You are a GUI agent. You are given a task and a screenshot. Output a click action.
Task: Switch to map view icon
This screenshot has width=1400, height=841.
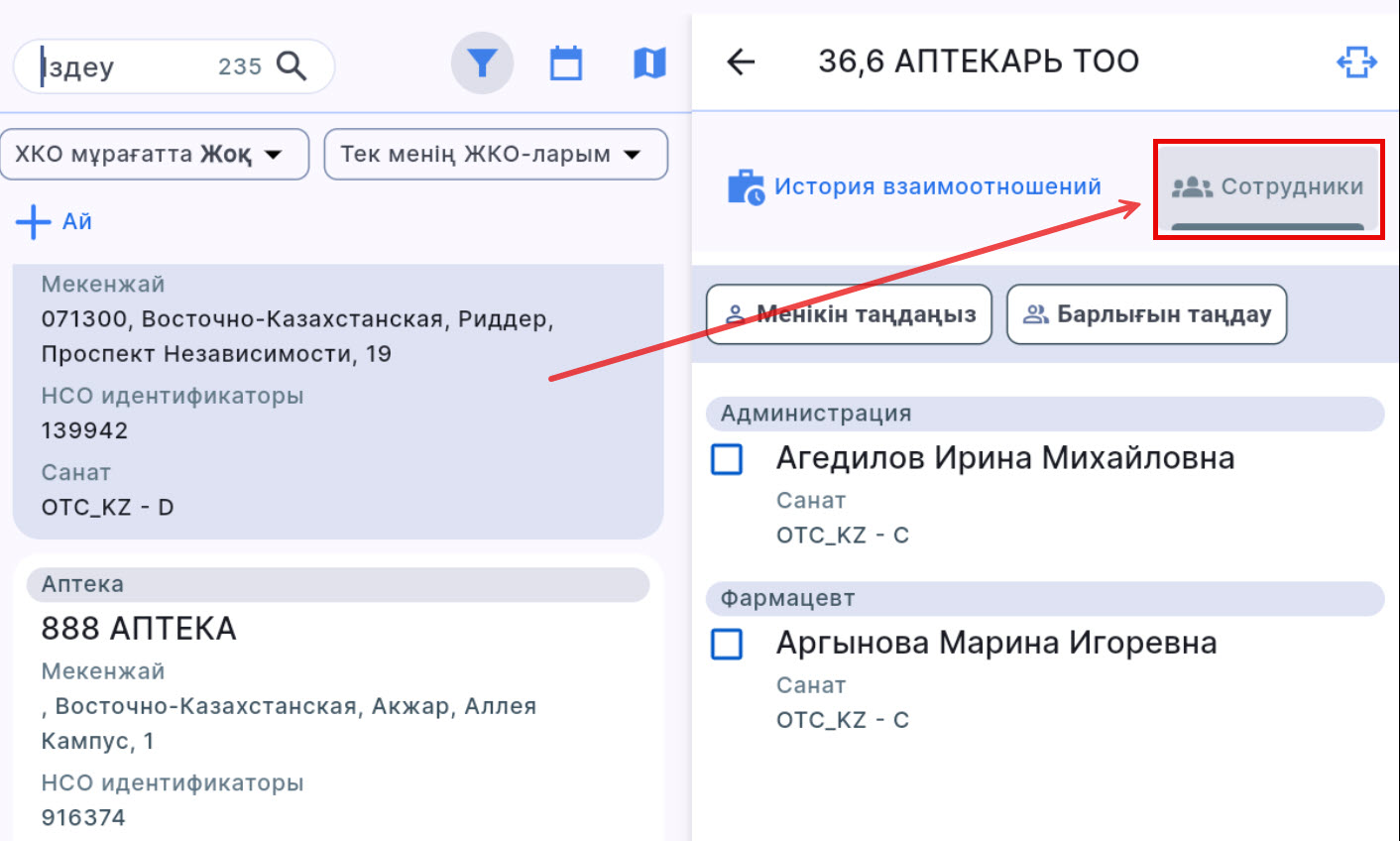tap(649, 63)
